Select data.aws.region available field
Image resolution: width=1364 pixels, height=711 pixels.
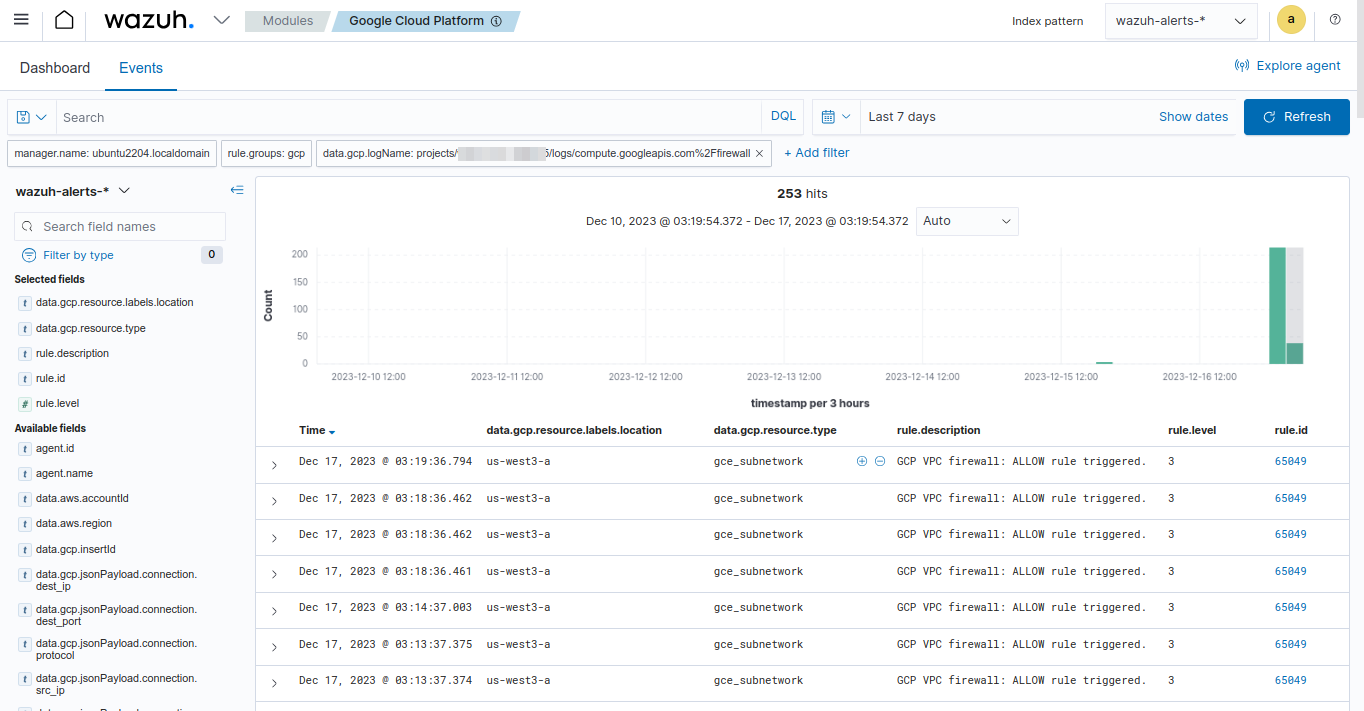74,523
